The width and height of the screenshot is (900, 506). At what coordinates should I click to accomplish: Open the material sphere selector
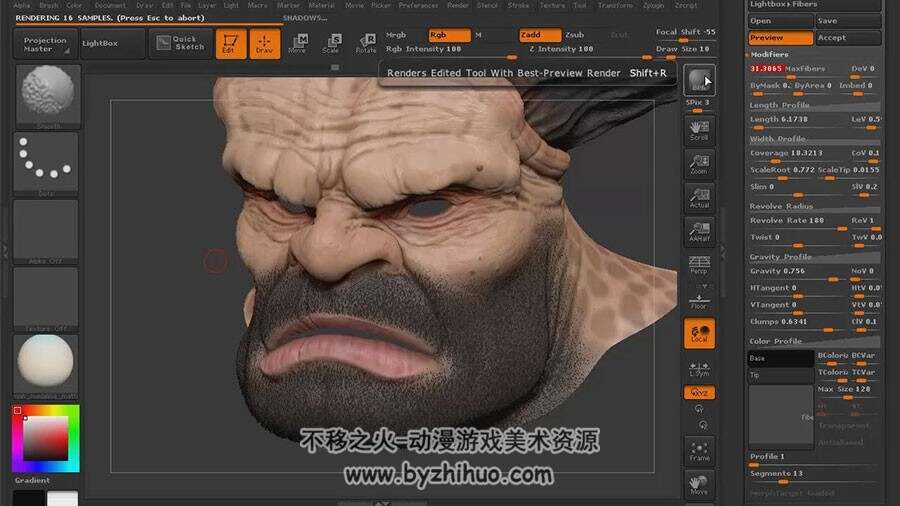45,366
